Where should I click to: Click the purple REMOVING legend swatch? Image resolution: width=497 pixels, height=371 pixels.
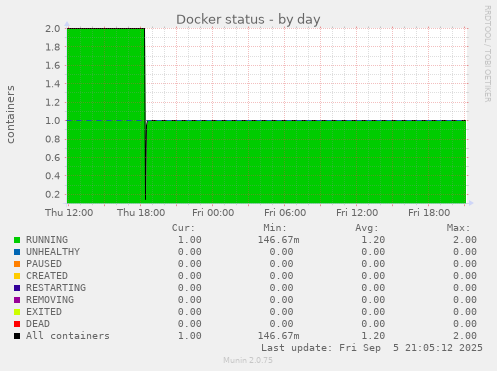[x=17, y=300]
